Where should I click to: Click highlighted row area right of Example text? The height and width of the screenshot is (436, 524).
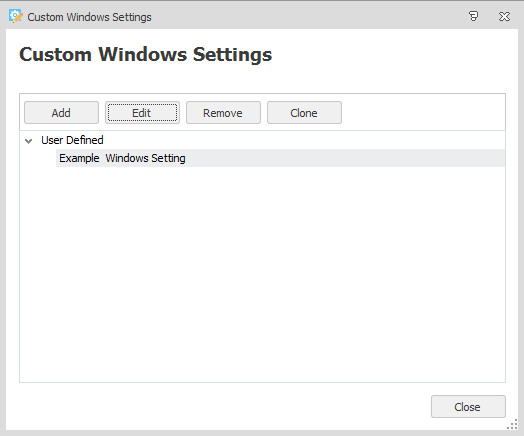coord(345,158)
